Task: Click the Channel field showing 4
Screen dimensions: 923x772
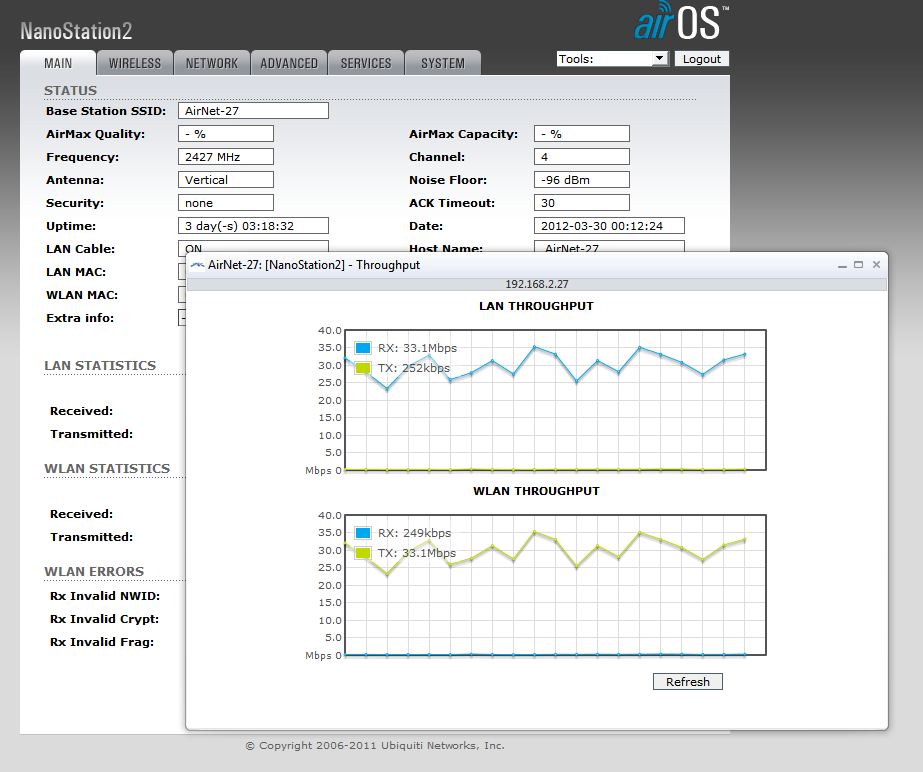Action: click(582, 157)
